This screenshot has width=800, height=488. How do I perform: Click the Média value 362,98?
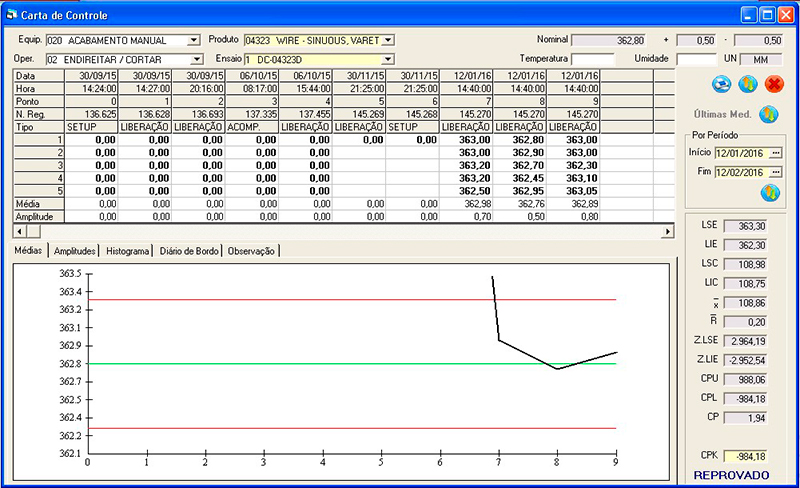coord(466,204)
